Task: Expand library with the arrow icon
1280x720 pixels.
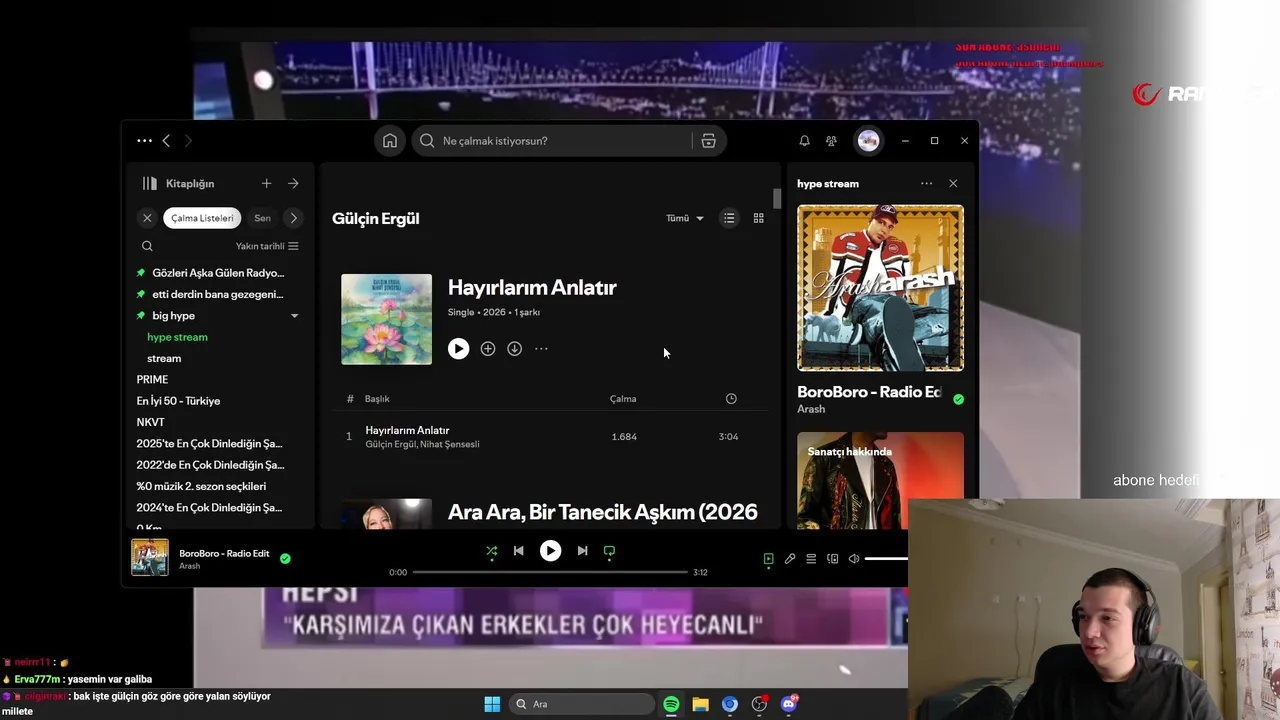Action: (293, 184)
